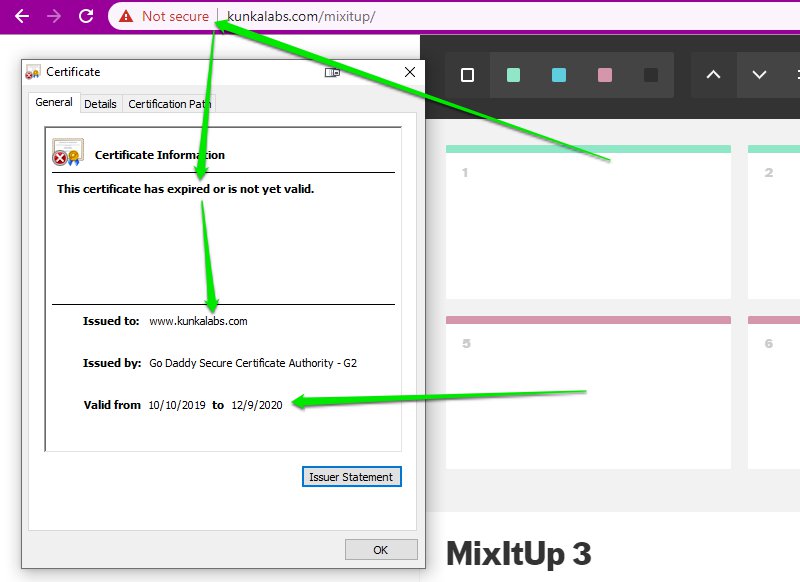
Task: Click the Go Daddy Secure Certificate Authority text
Action: (x=253, y=363)
